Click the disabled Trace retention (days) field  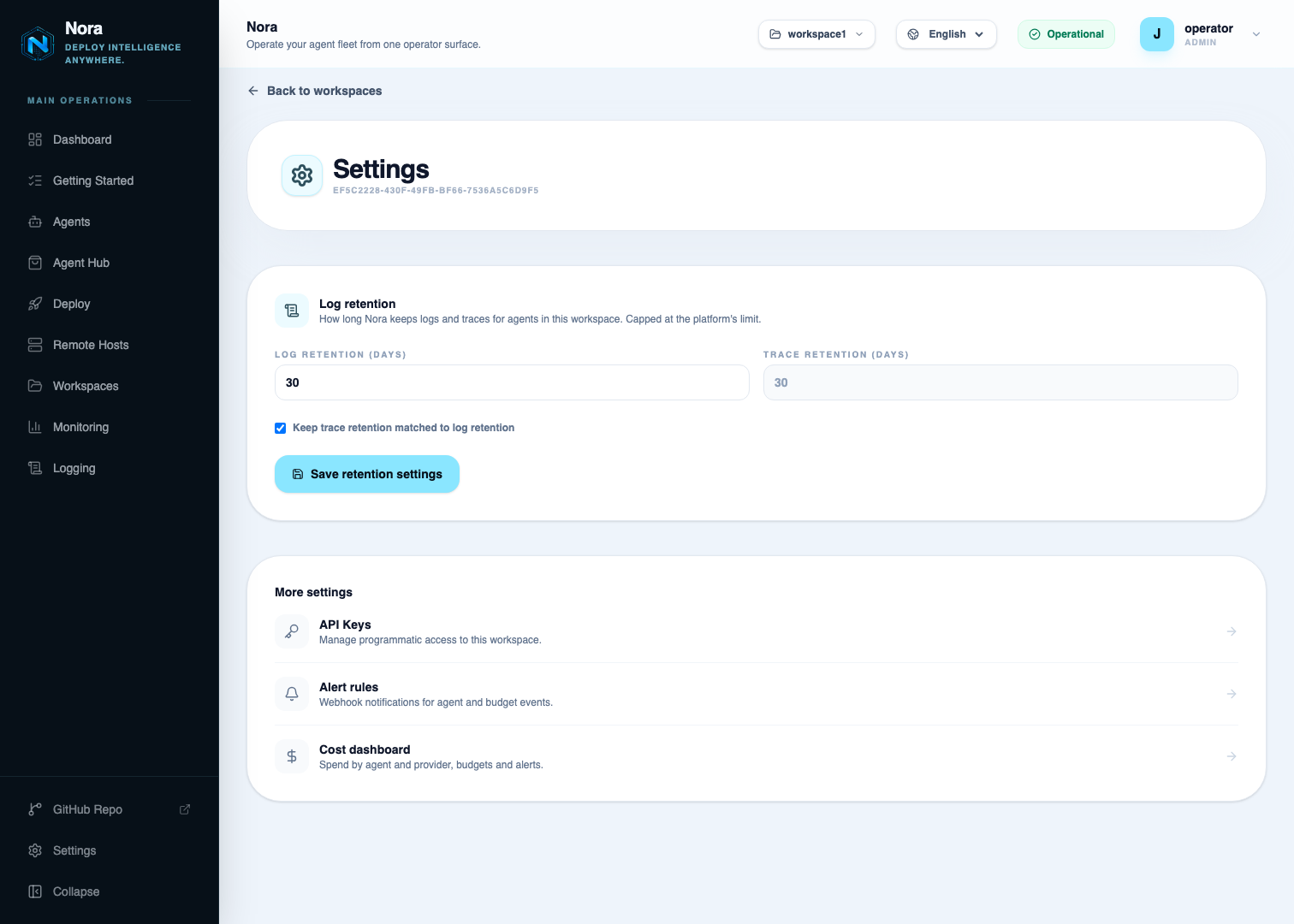point(1000,382)
